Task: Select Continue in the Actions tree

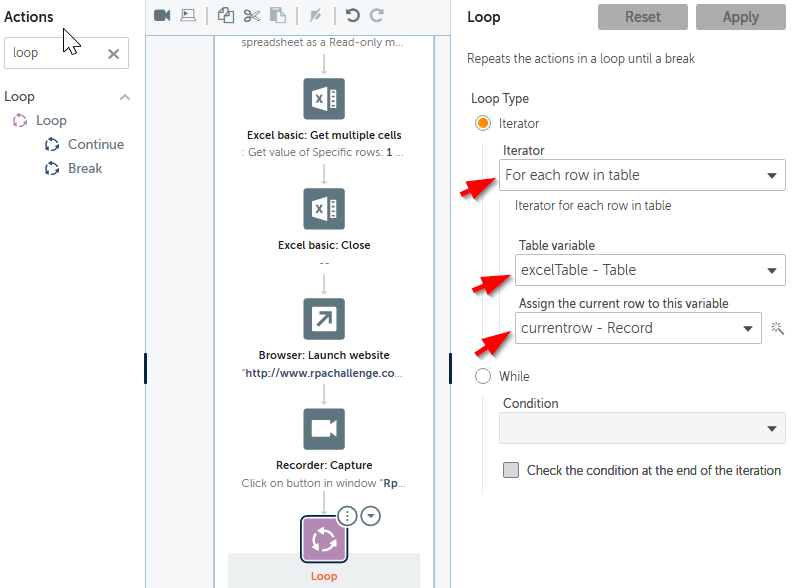Action: pyautogui.click(x=95, y=144)
